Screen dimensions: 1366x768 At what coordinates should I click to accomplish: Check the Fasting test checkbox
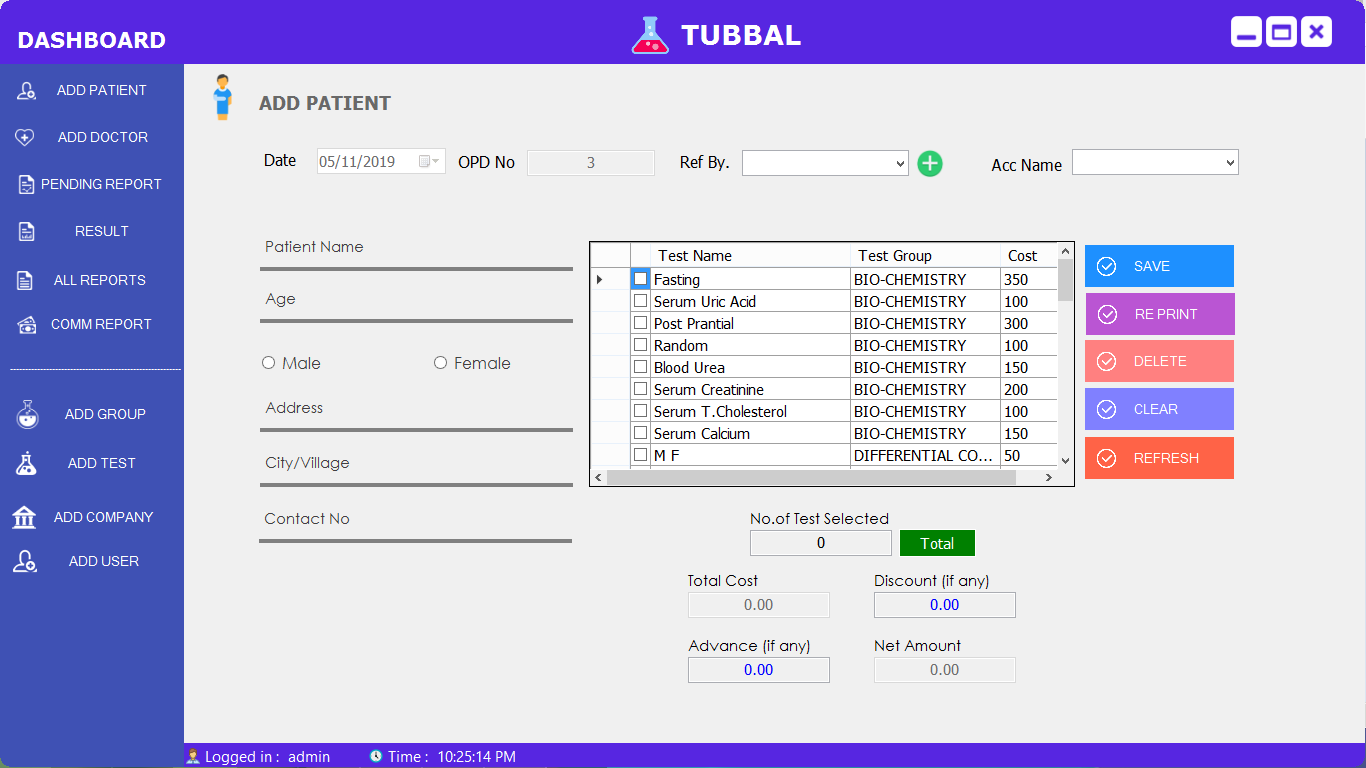pos(640,279)
